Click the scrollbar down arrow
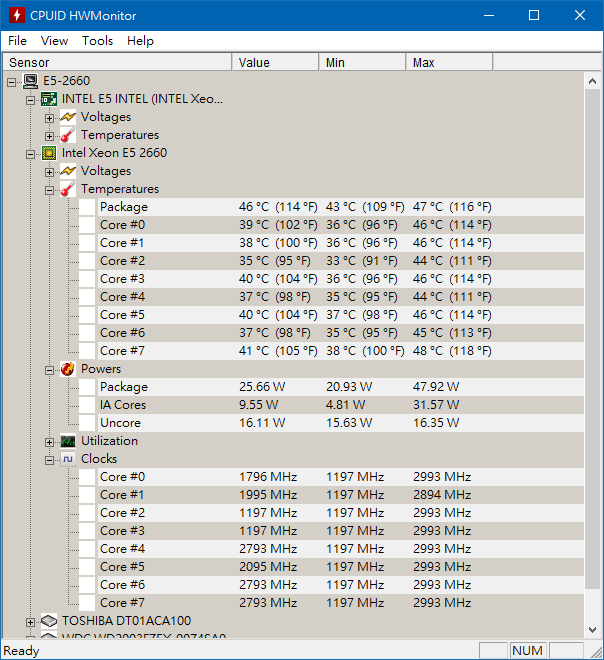Image resolution: width=604 pixels, height=660 pixels. pos(593,630)
